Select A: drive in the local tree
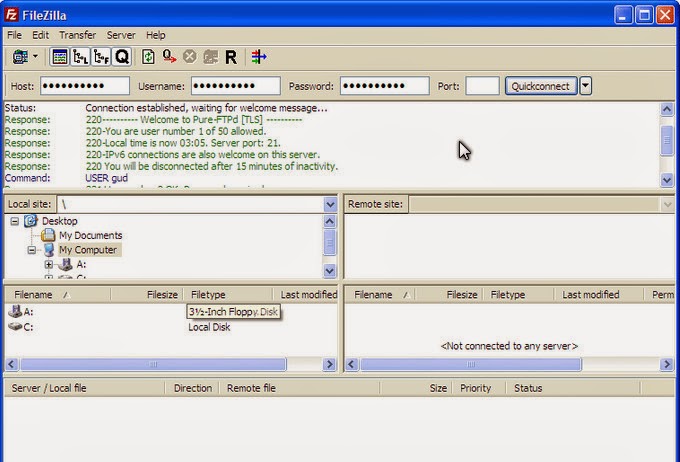680x462 pixels. tap(81, 264)
